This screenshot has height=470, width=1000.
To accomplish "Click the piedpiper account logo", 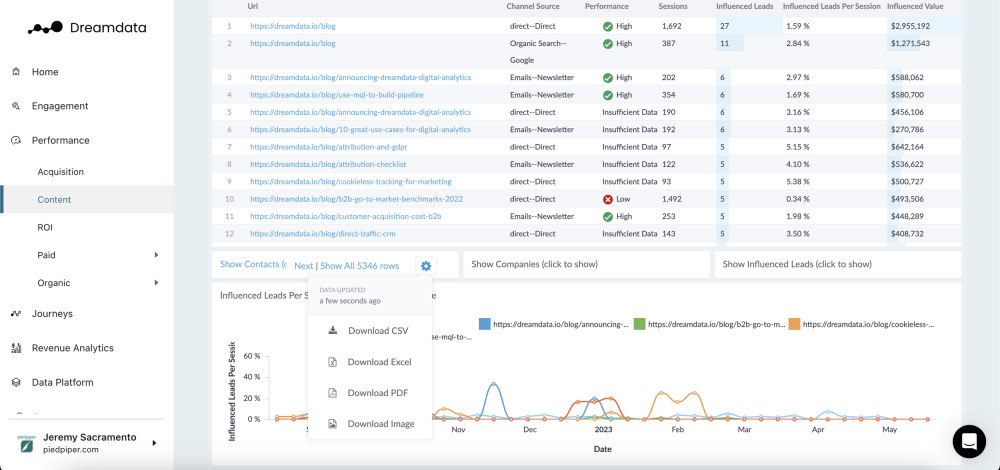I will tap(26, 443).
